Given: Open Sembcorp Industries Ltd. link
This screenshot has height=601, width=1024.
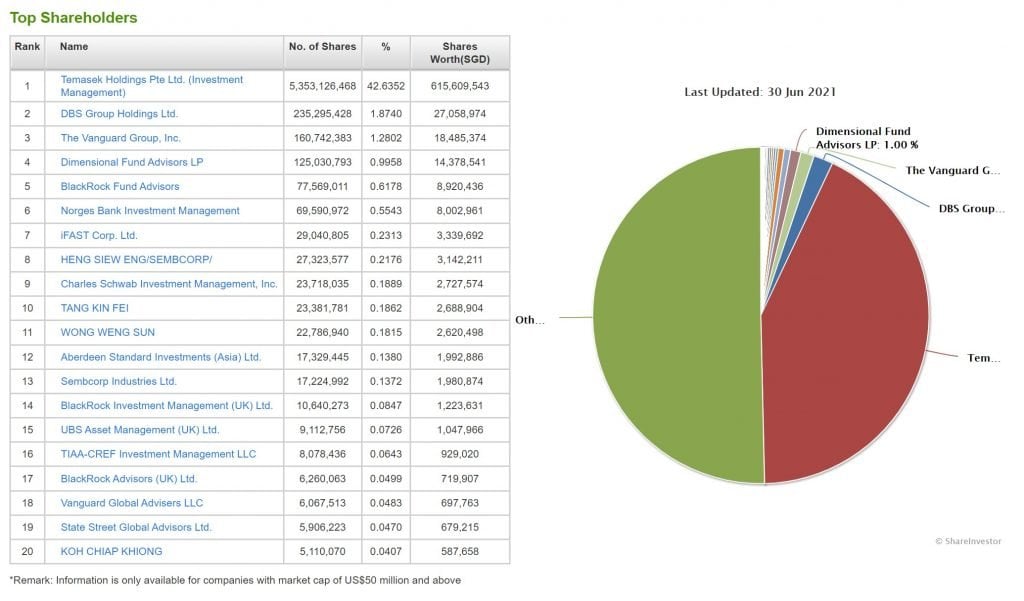Looking at the screenshot, I should [119, 381].
